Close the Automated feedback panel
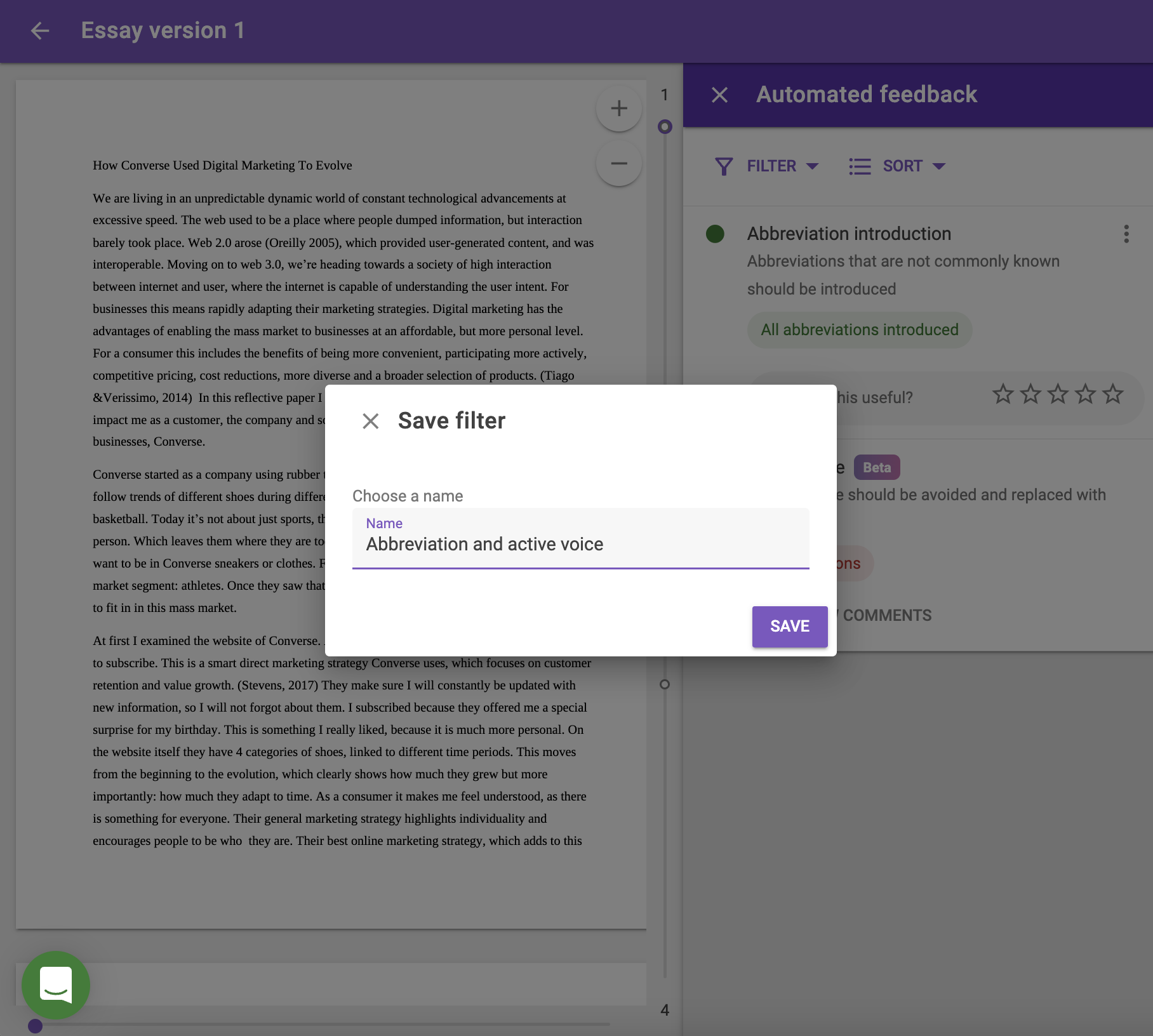 (x=719, y=95)
